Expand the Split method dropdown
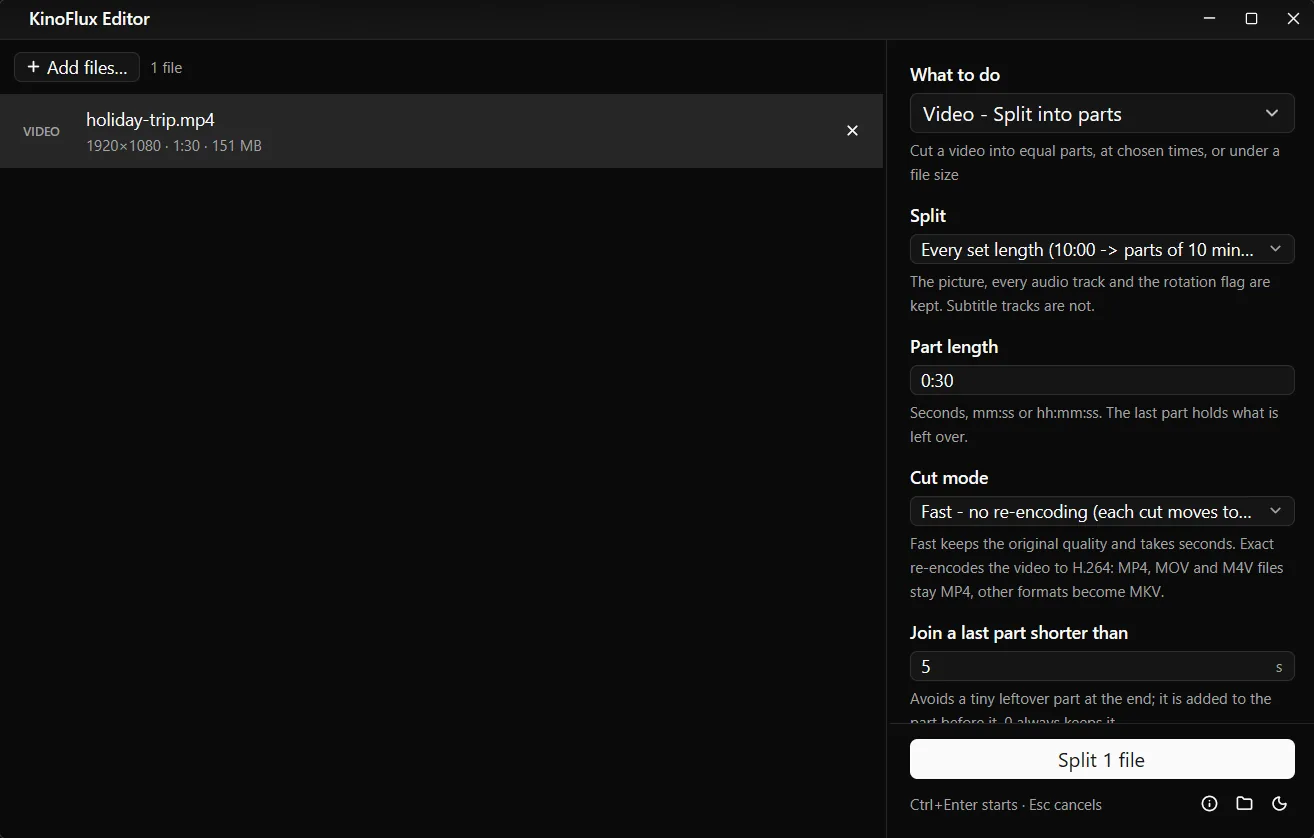1314x838 pixels. click(1102, 249)
